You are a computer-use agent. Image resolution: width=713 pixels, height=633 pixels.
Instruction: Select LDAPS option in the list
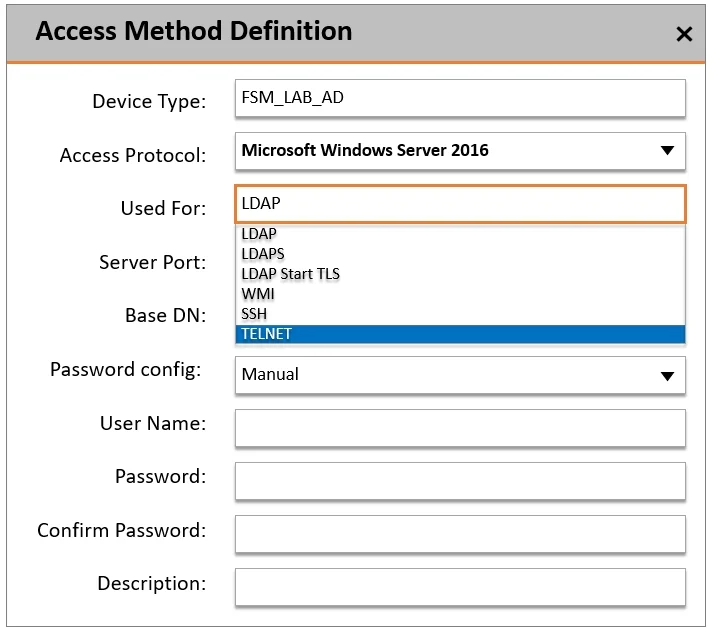(x=460, y=254)
